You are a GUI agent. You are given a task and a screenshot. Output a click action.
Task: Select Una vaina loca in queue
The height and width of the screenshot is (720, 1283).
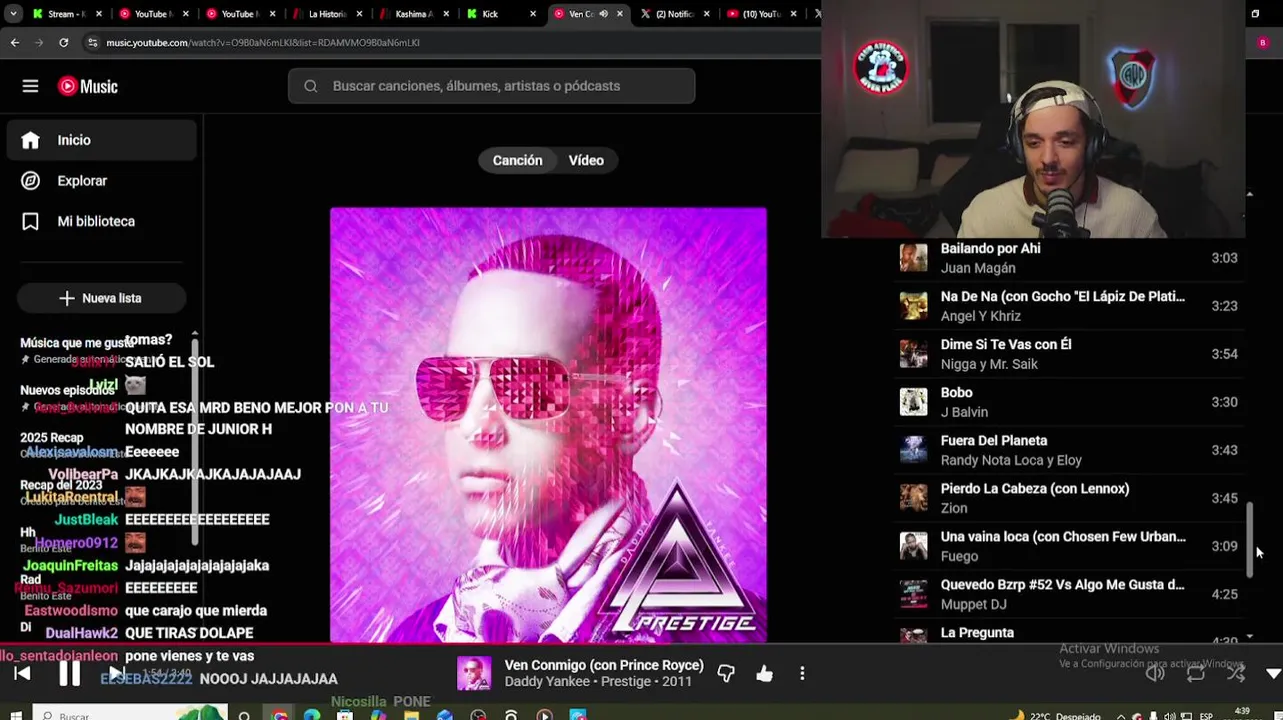[1068, 546]
